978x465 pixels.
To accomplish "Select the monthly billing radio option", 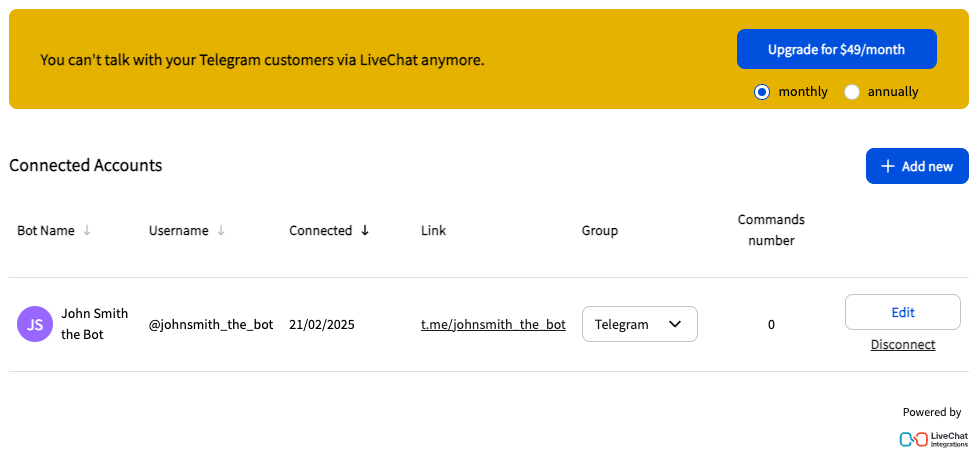I will [762, 92].
